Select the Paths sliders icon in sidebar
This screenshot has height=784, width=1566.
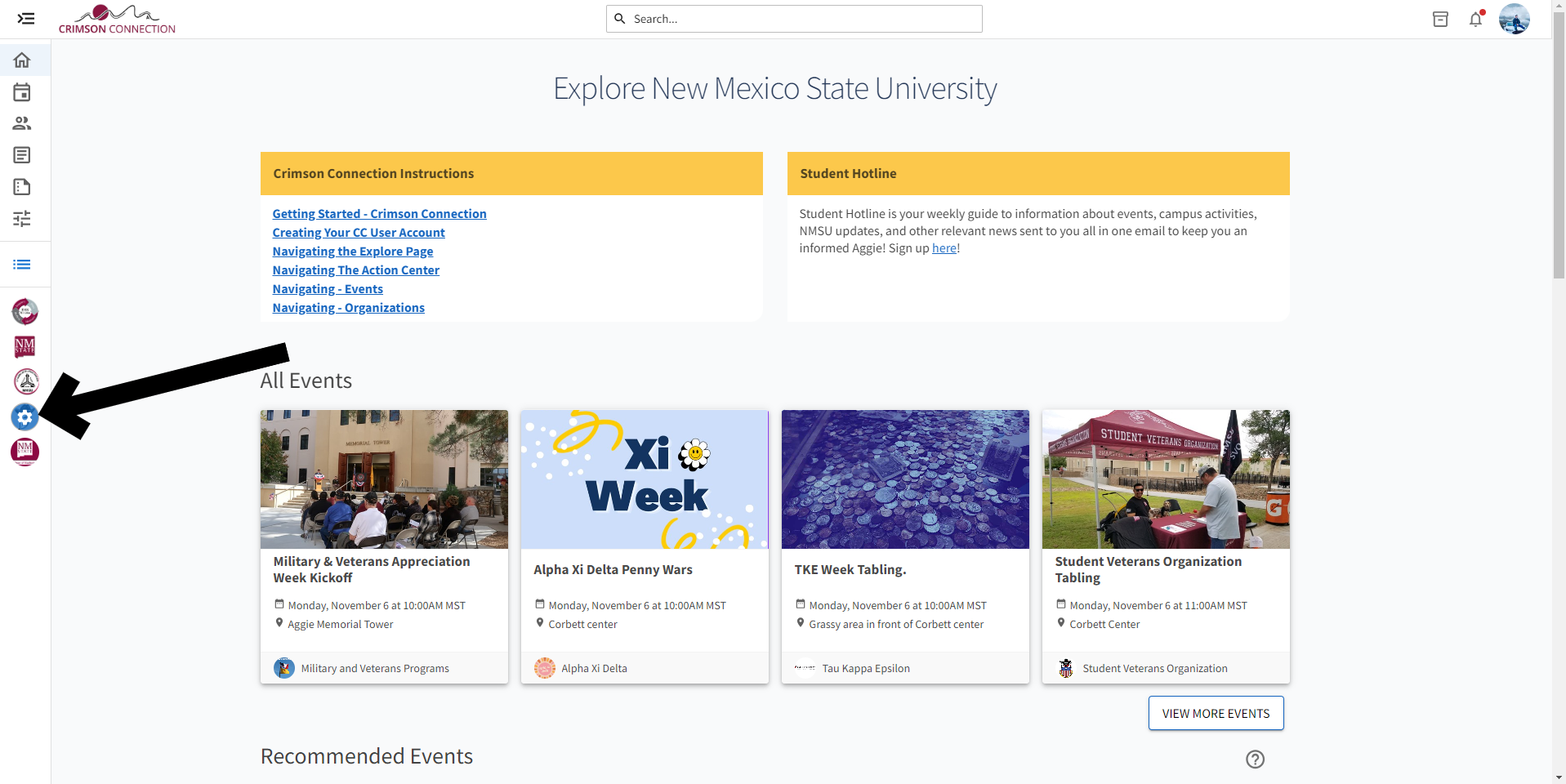point(22,219)
